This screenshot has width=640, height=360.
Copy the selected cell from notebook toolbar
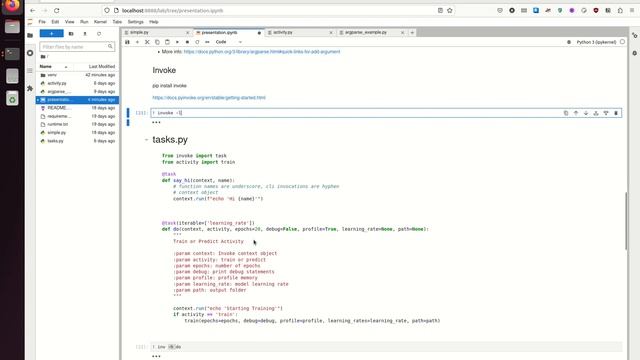coord(157,42)
